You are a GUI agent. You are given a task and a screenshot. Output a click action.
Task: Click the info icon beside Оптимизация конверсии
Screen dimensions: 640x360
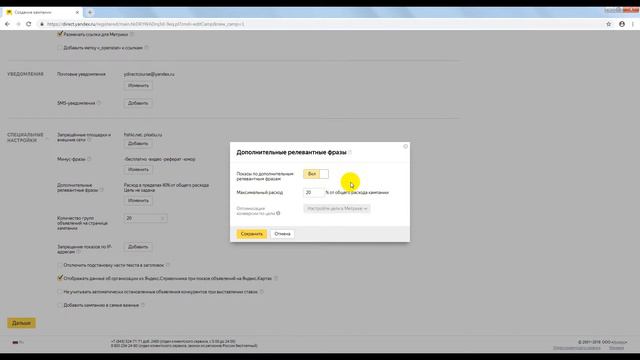(278, 213)
